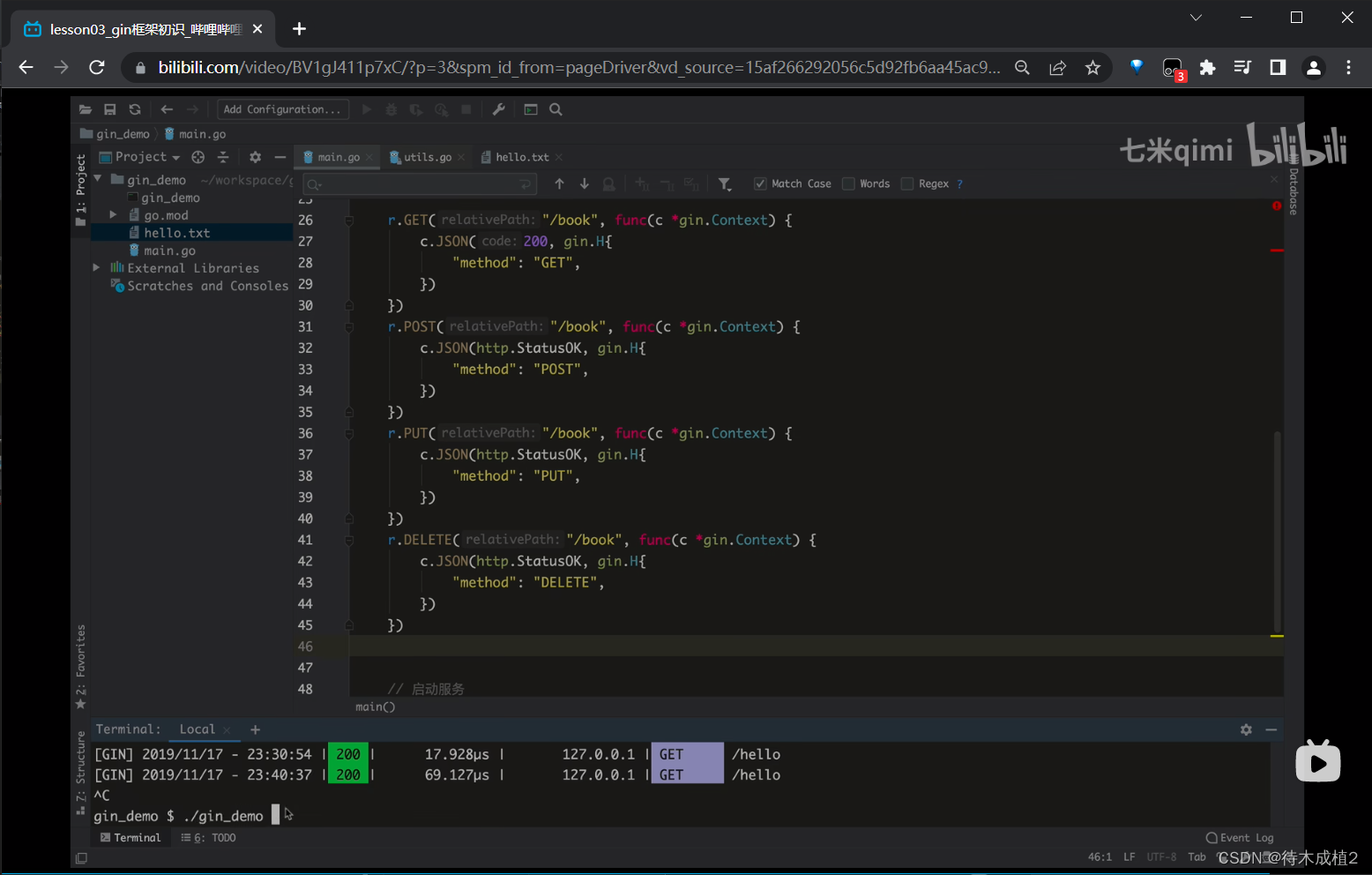Reload the browser page
The height and width of the screenshot is (875, 1372).
point(97,67)
